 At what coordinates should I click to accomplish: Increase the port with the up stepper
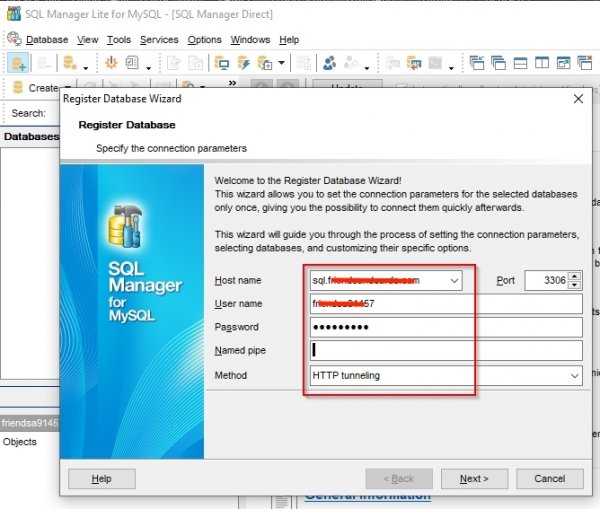point(574,276)
